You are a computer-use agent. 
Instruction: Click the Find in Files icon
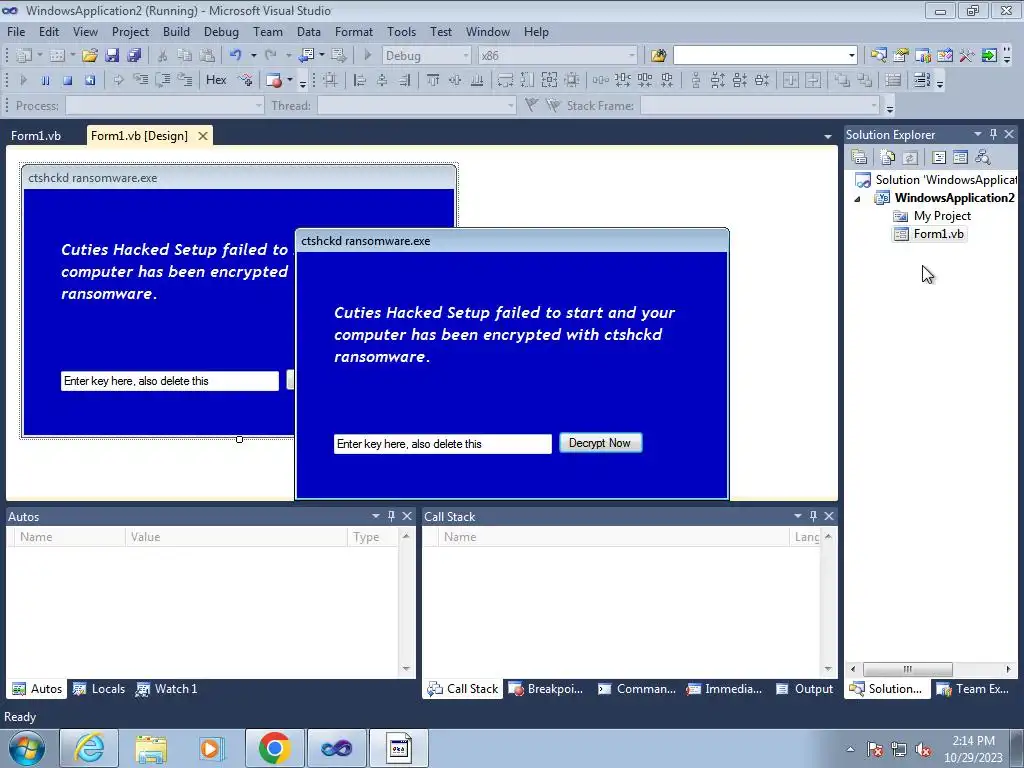[658, 56]
